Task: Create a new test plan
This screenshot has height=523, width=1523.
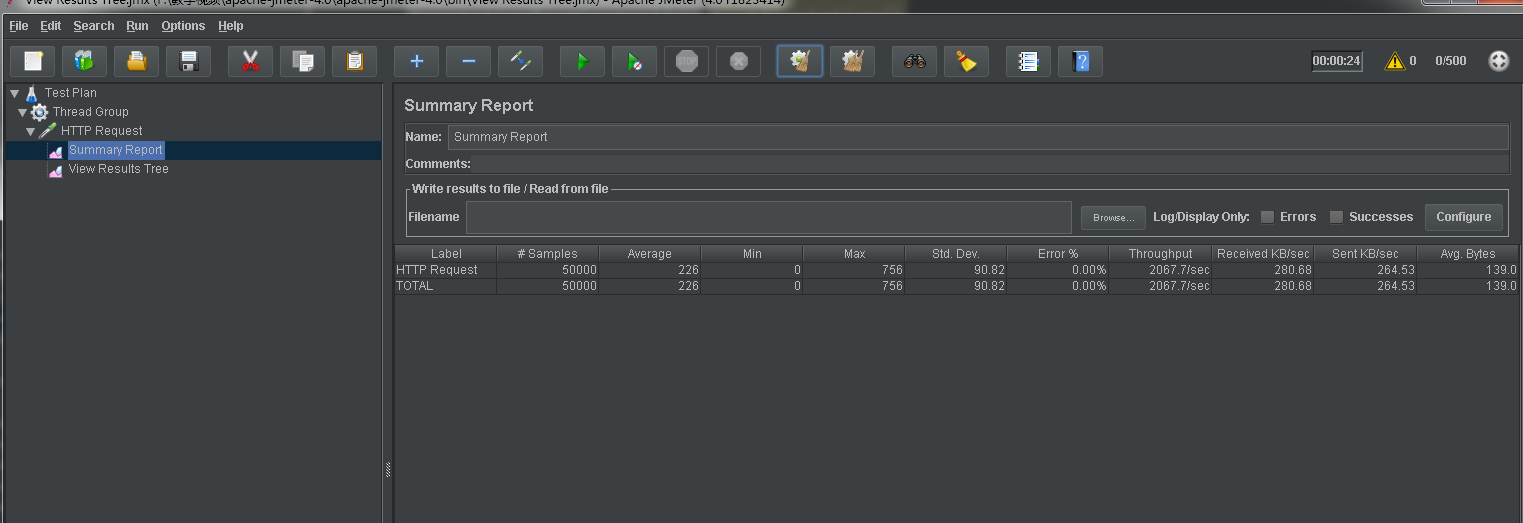Action: (32, 62)
